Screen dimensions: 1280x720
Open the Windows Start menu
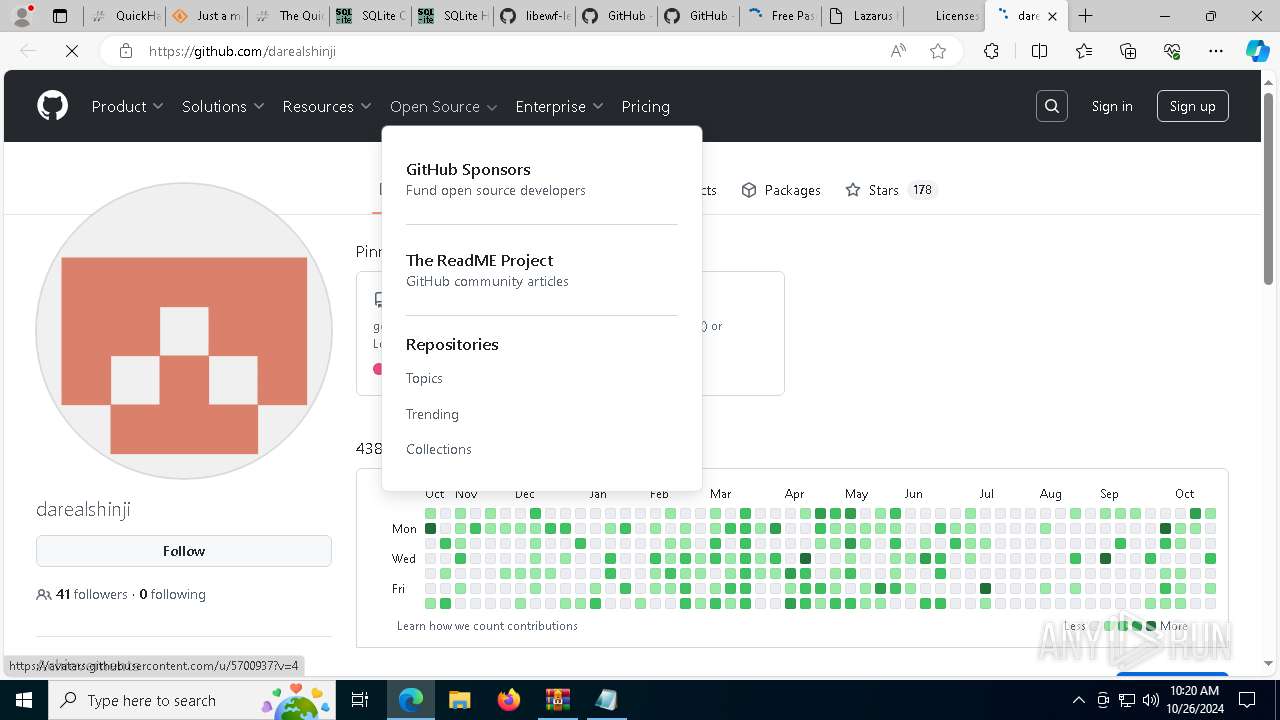24,700
